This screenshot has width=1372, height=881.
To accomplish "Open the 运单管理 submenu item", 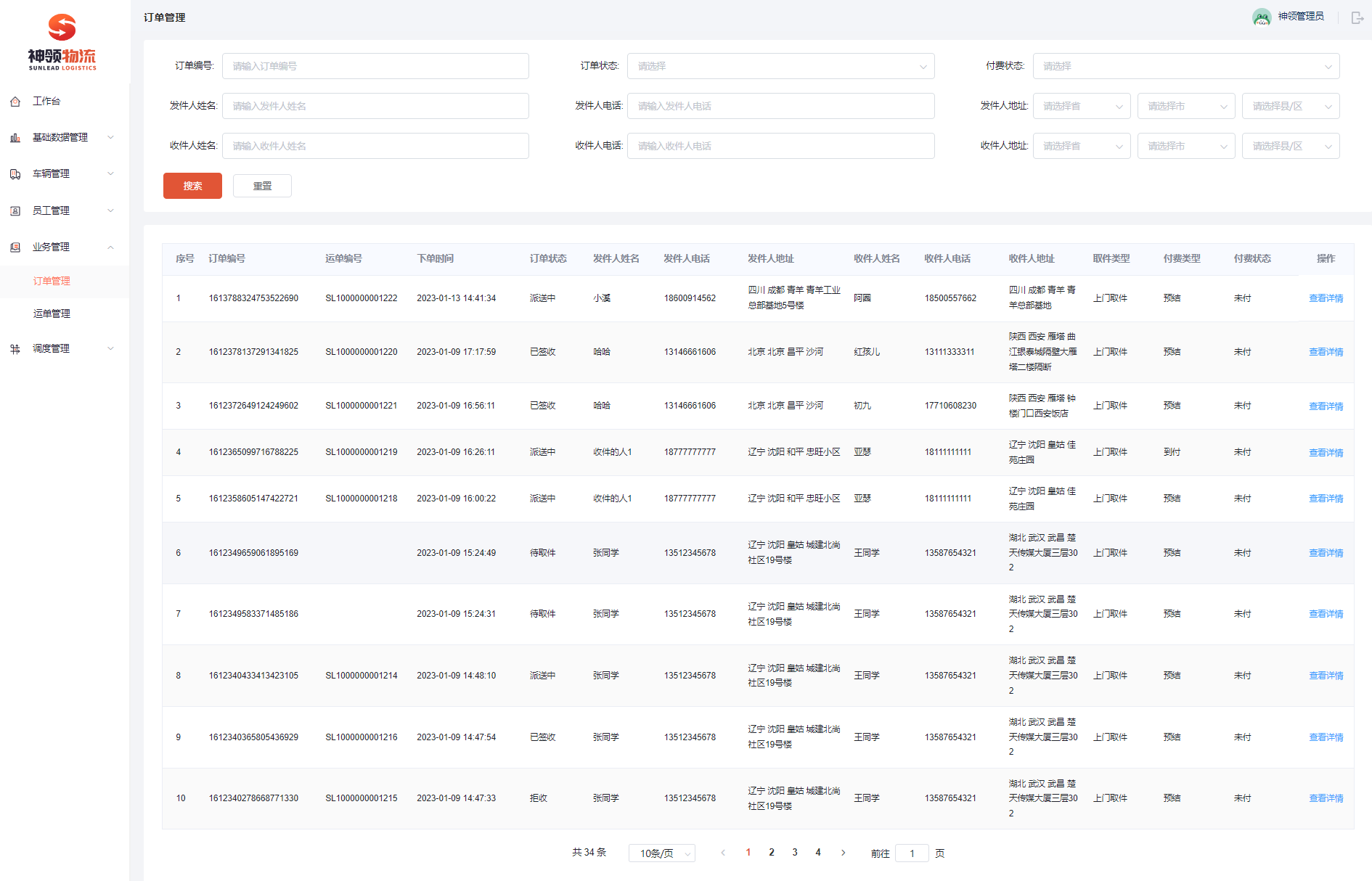I will (52, 314).
